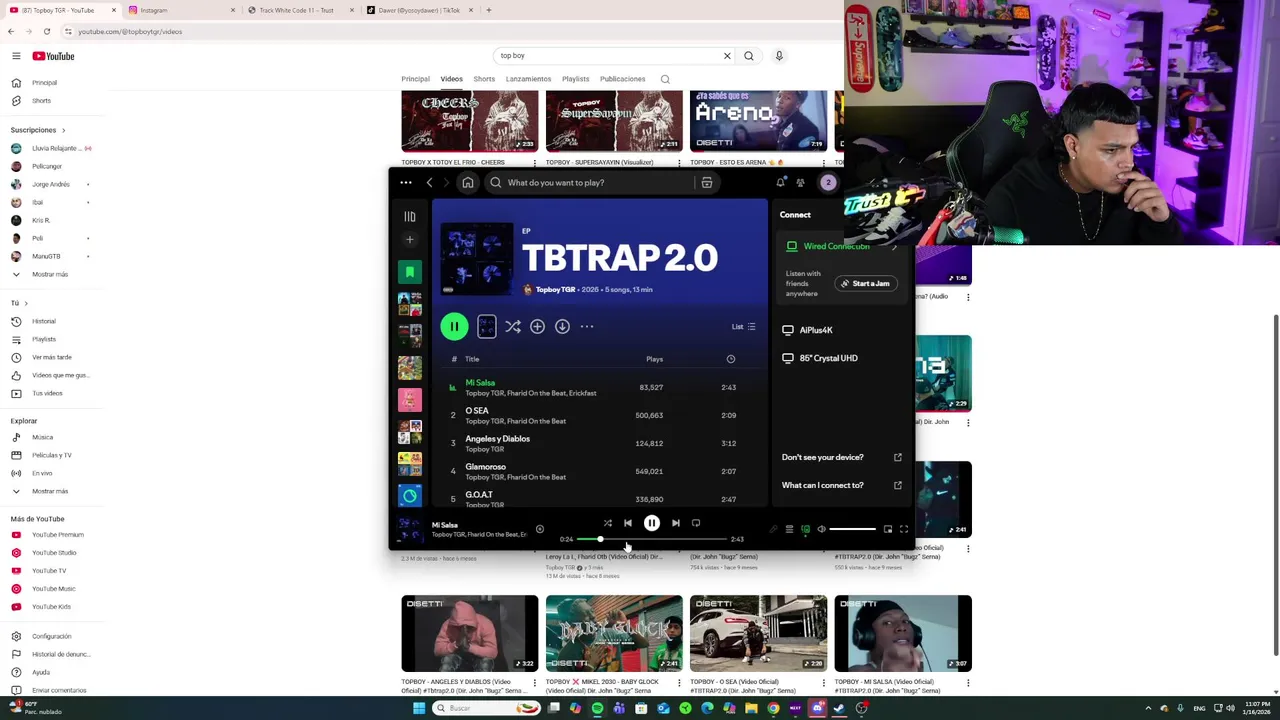Open Spotify three-dot app menu
The image size is (1280, 720).
click(406, 182)
